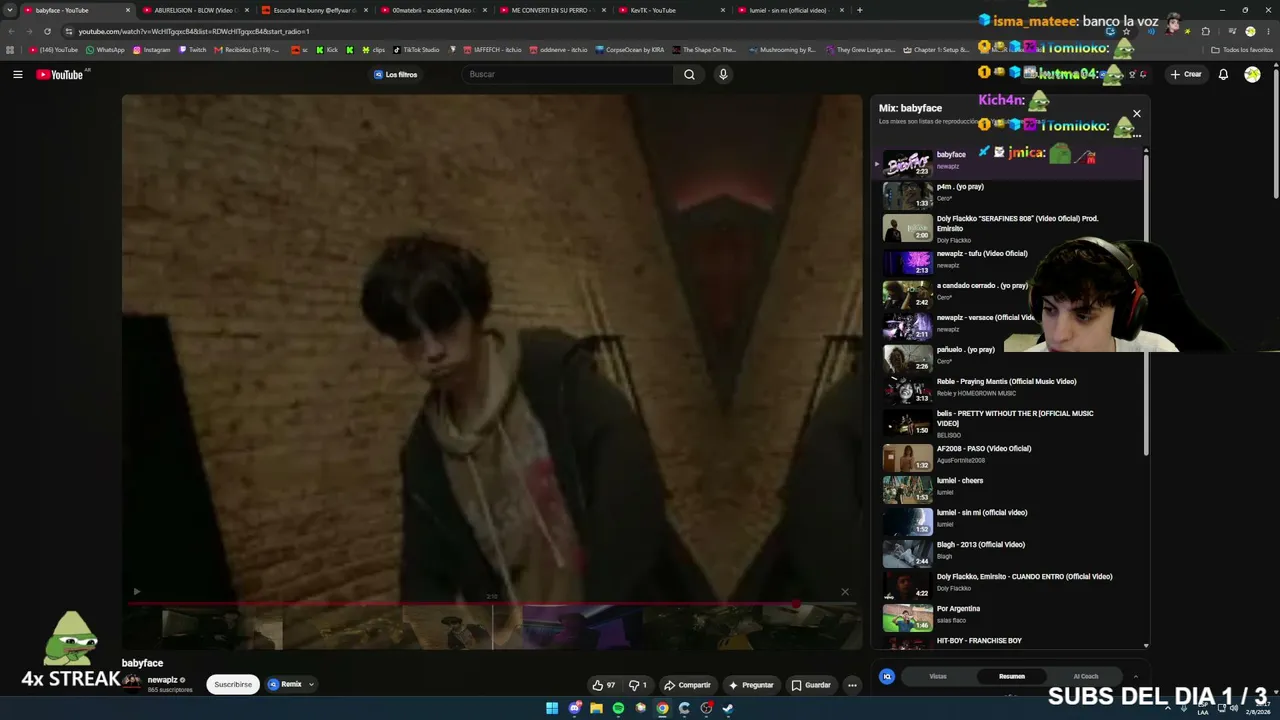Viewport: 1280px width, 720px height.
Task: Seek on the video progress bar
Action: point(491,603)
